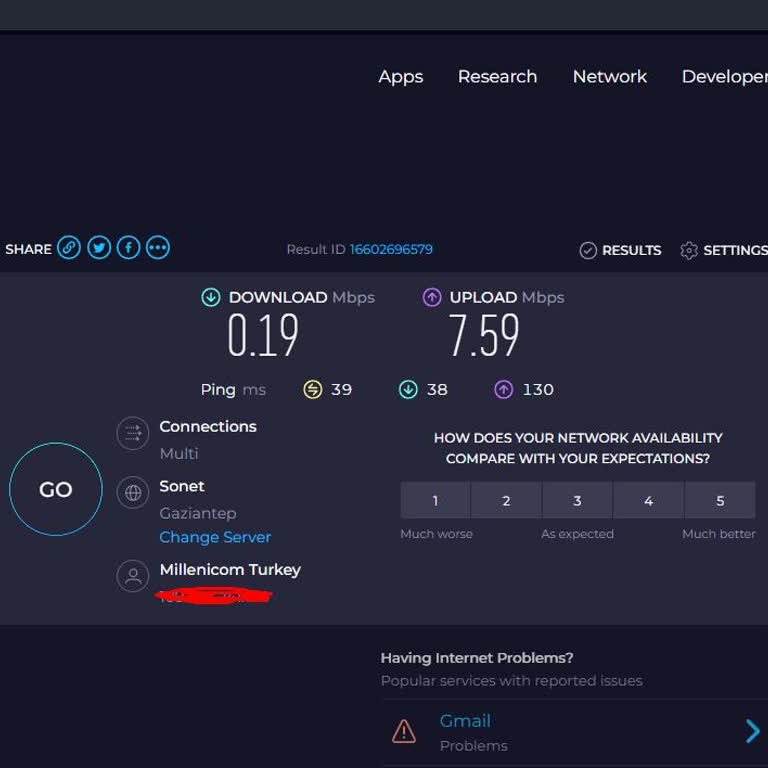Image resolution: width=768 pixels, height=768 pixels.
Task: Click the SETTINGS gear icon
Action: [x=689, y=250]
